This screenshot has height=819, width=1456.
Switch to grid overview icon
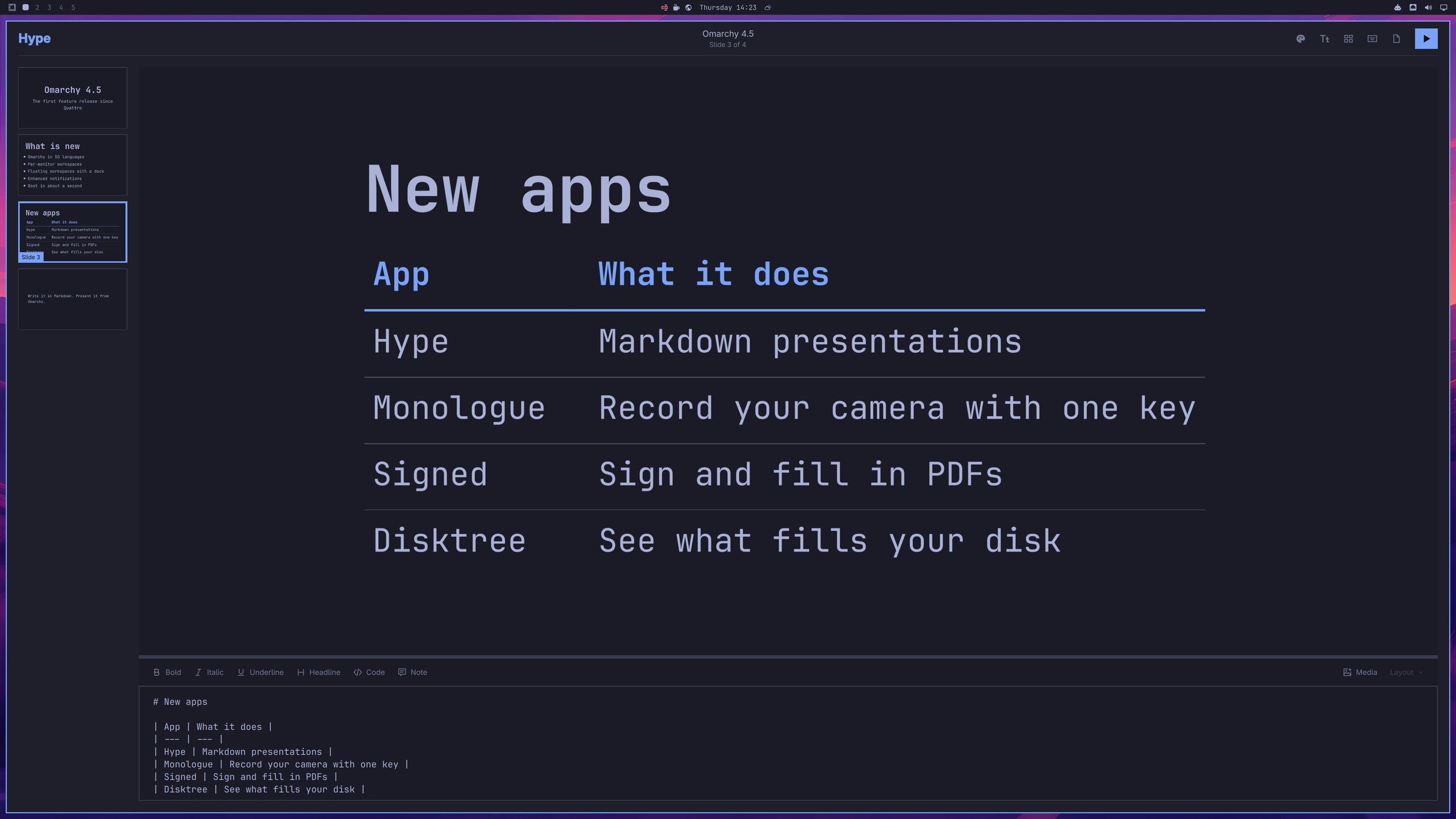coord(1349,39)
